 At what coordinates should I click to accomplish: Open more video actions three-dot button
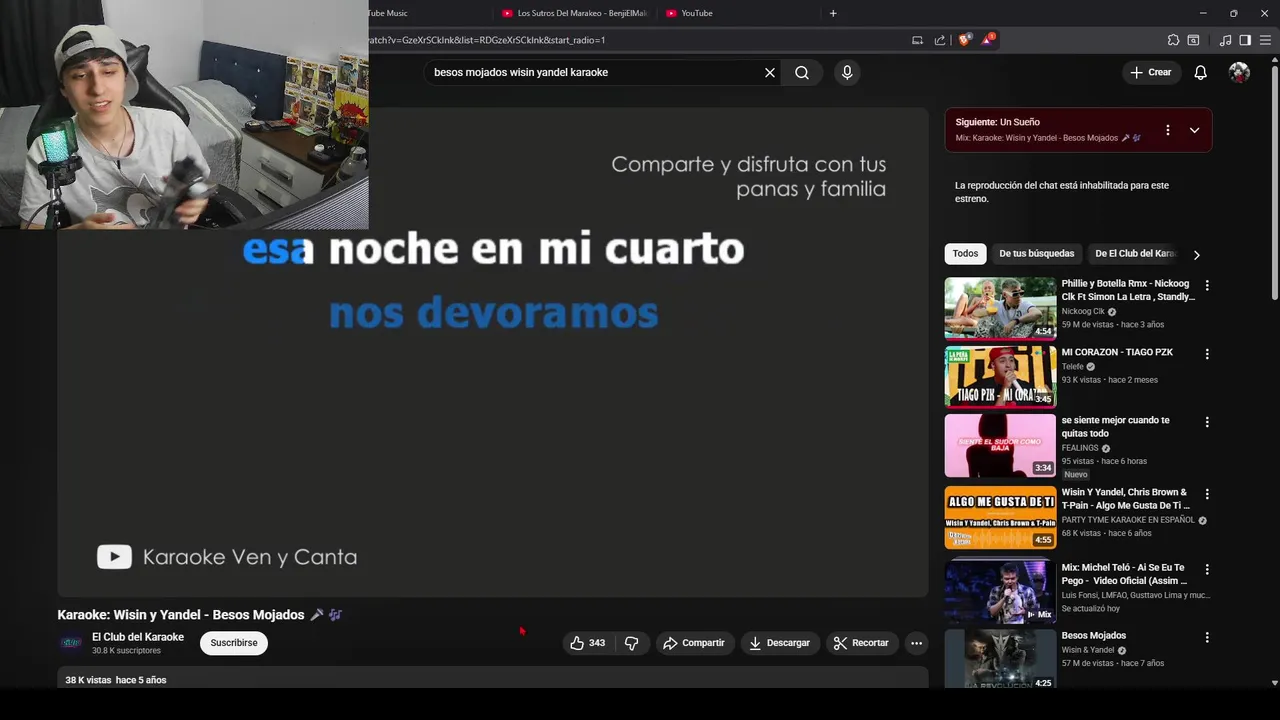(x=916, y=643)
